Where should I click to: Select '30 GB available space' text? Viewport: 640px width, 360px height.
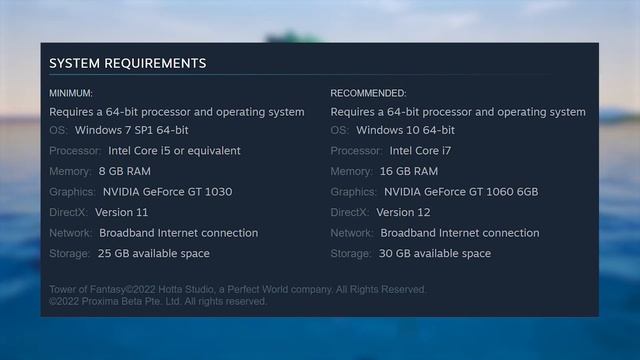pos(435,253)
